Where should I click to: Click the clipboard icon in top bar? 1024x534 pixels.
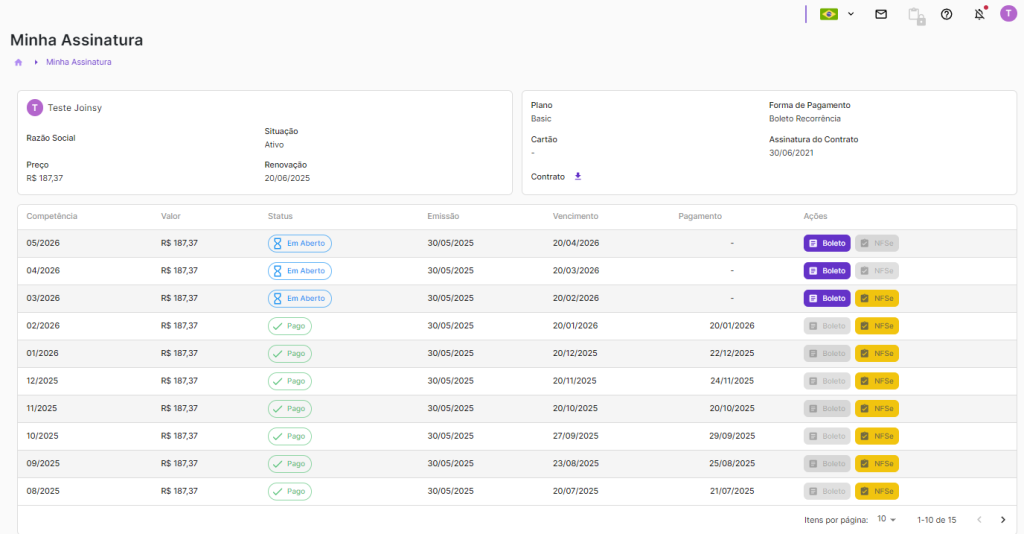[915, 15]
